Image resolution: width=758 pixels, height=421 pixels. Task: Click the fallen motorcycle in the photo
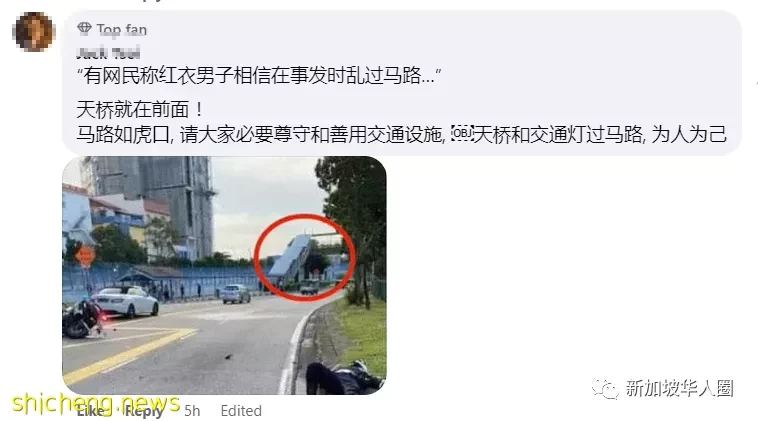pyautogui.click(x=83, y=318)
